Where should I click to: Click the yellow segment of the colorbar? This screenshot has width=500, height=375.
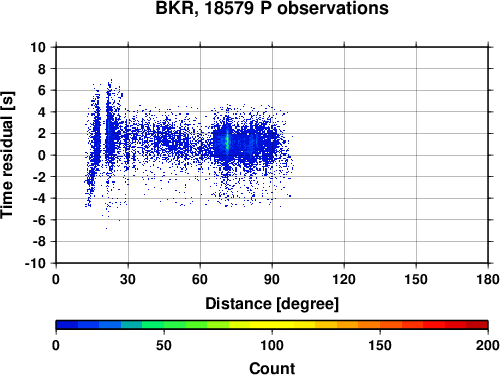click(x=272, y=325)
